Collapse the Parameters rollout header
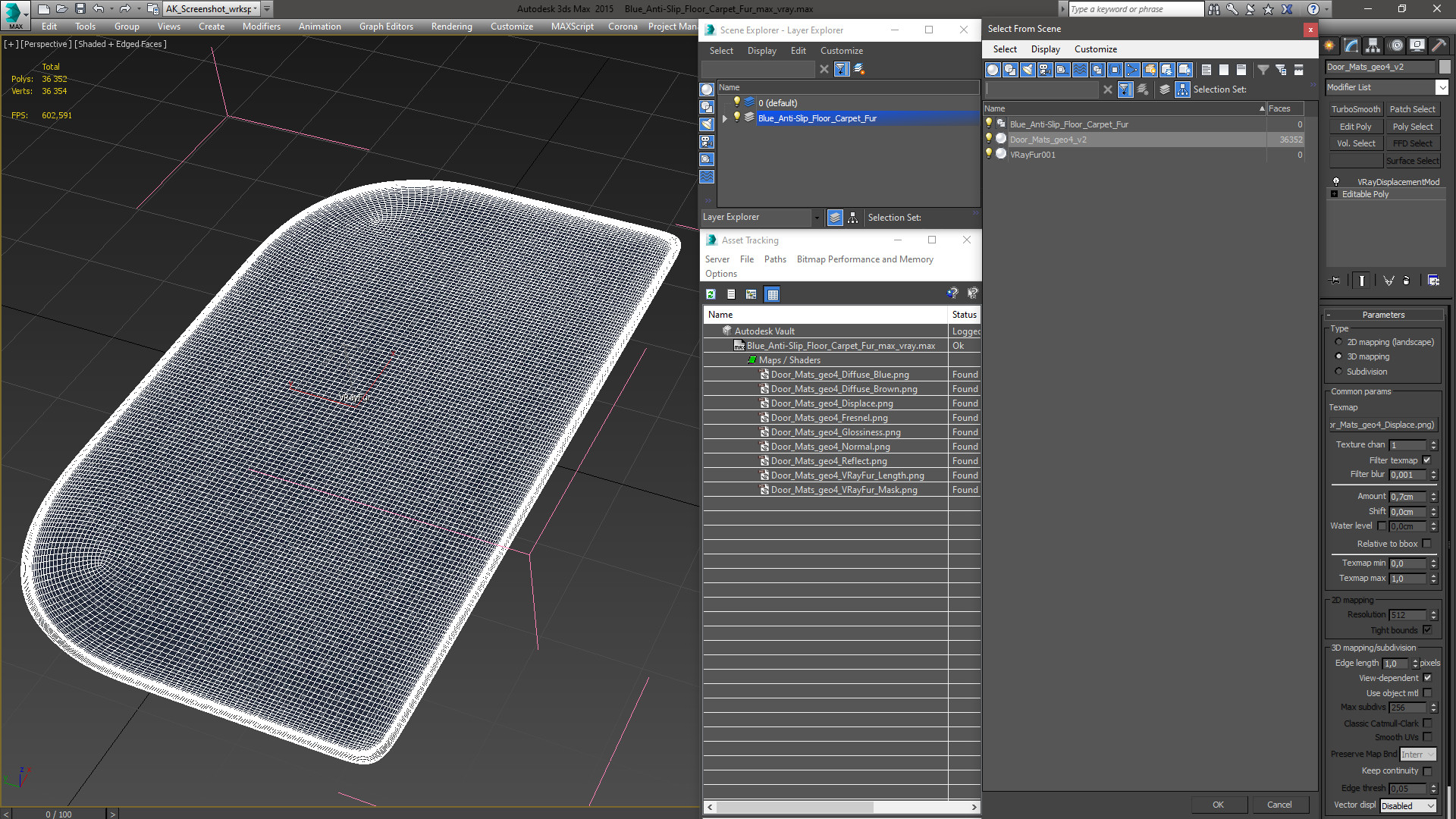 1383,315
